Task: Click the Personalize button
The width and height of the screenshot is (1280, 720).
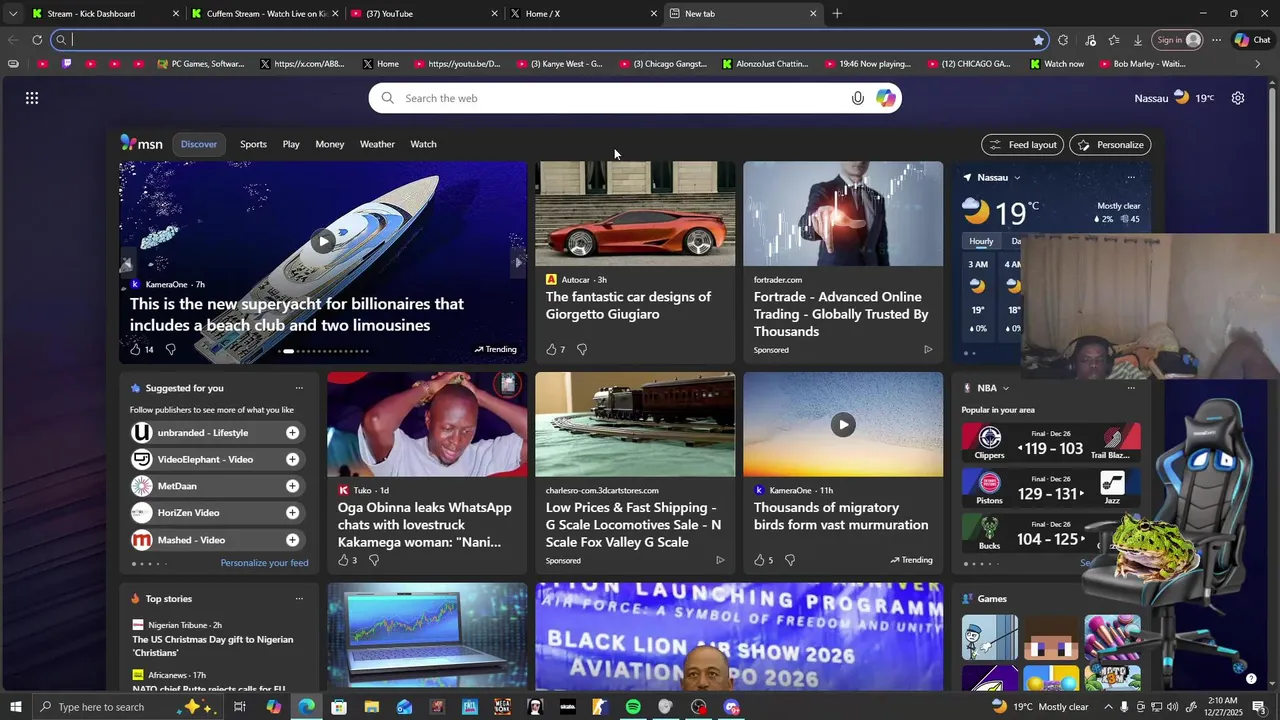Action: tap(1110, 145)
